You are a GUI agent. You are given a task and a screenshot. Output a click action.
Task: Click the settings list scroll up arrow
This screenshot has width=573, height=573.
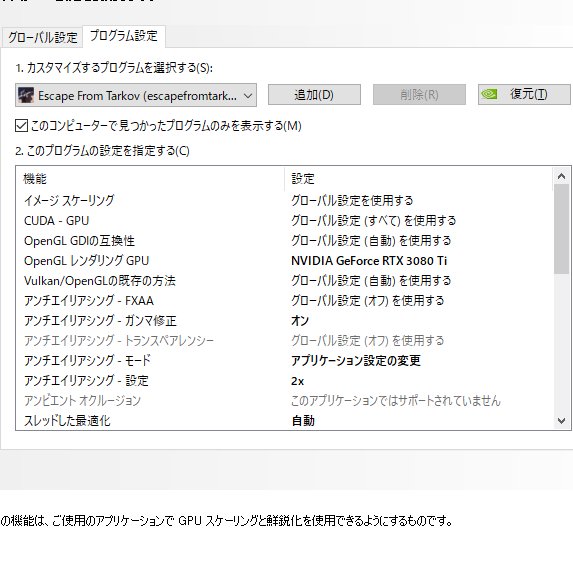click(x=562, y=177)
